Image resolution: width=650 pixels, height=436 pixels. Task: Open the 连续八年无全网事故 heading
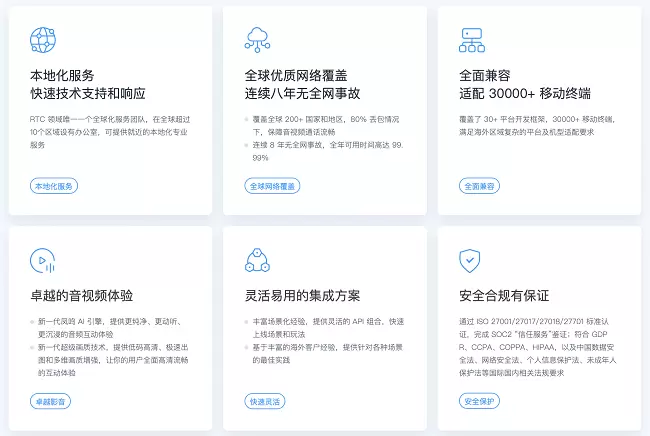302,93
